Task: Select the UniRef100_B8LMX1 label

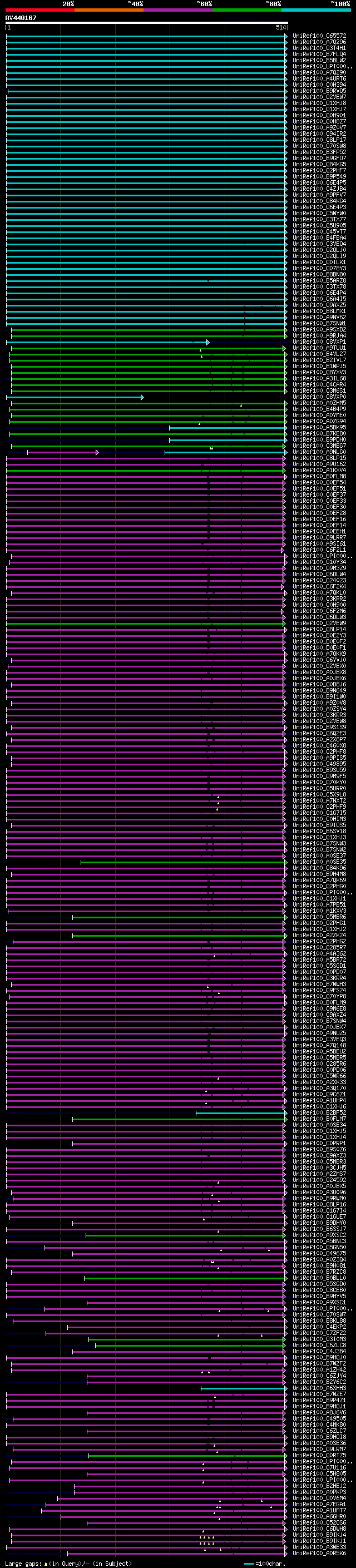Action: click(x=319, y=311)
